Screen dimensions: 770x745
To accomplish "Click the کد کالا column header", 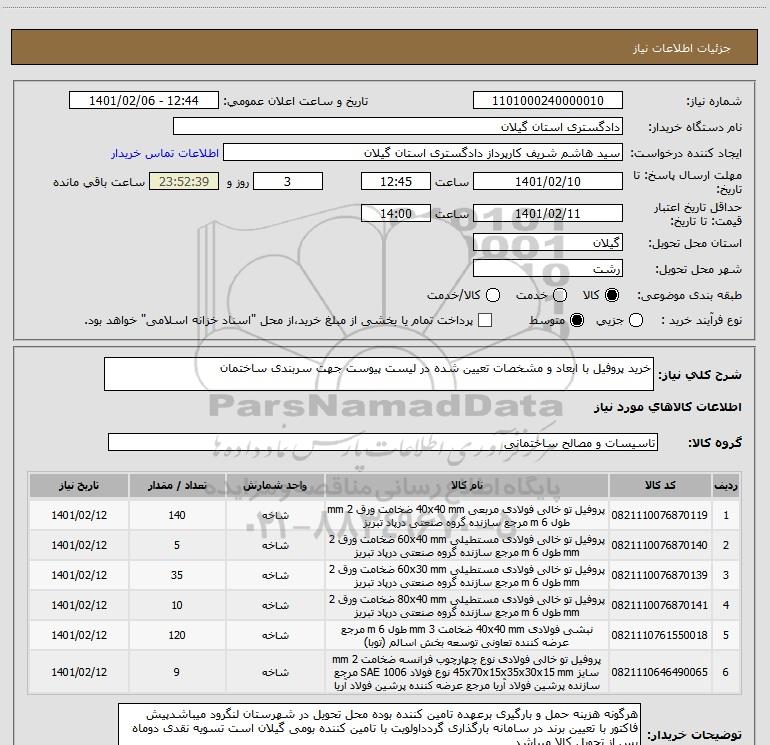I will 660,485.
